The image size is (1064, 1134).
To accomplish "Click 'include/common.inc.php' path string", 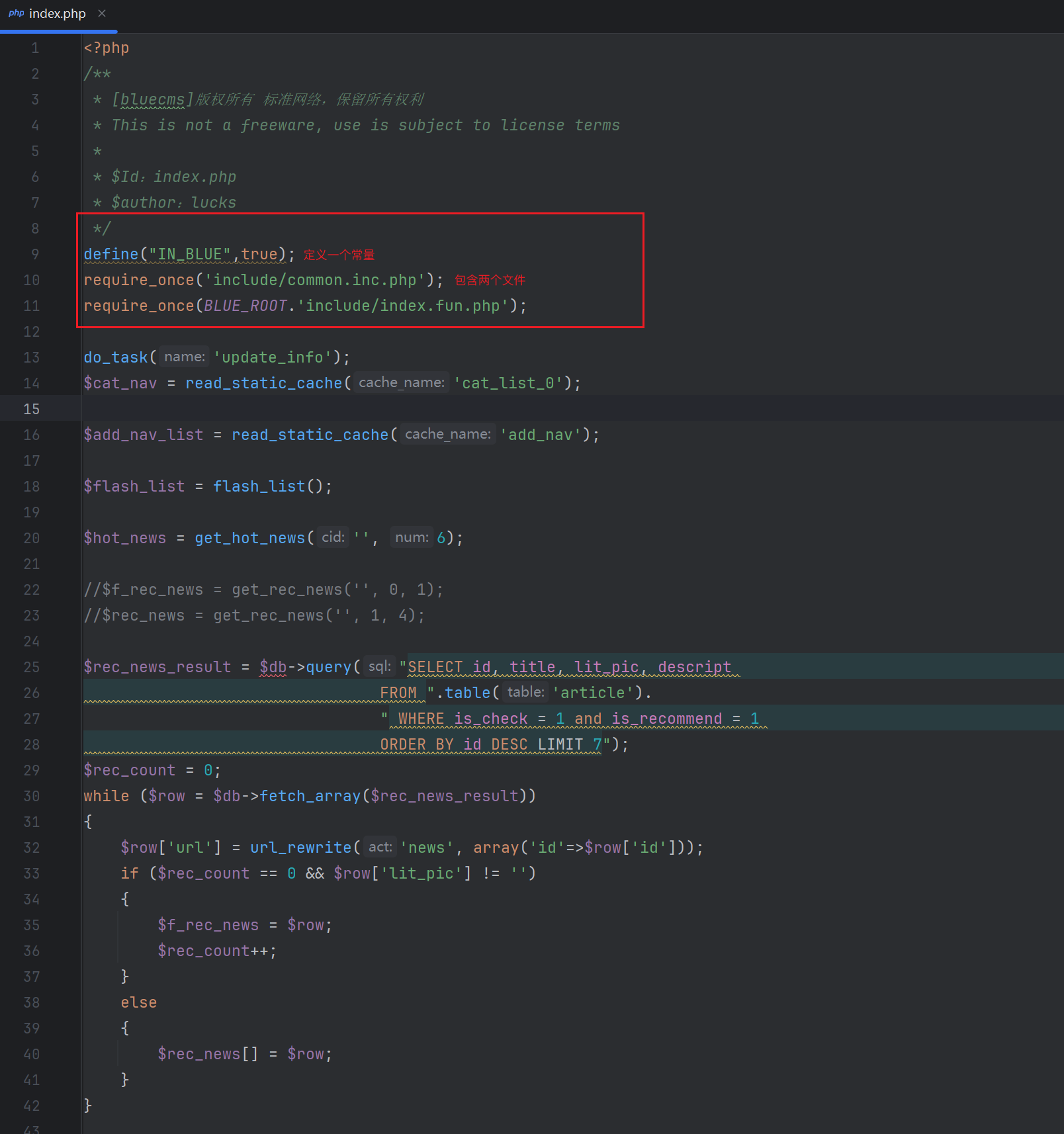I will [x=314, y=280].
